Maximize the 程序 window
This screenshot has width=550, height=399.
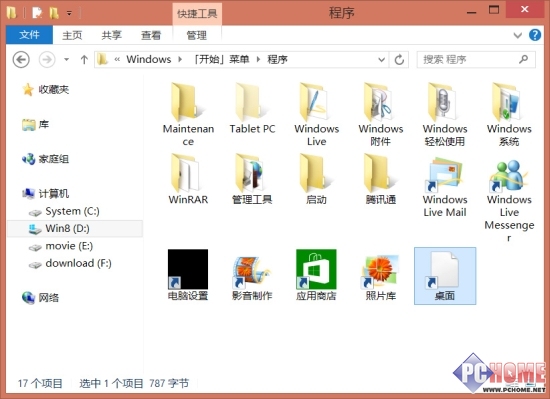pos(494,10)
